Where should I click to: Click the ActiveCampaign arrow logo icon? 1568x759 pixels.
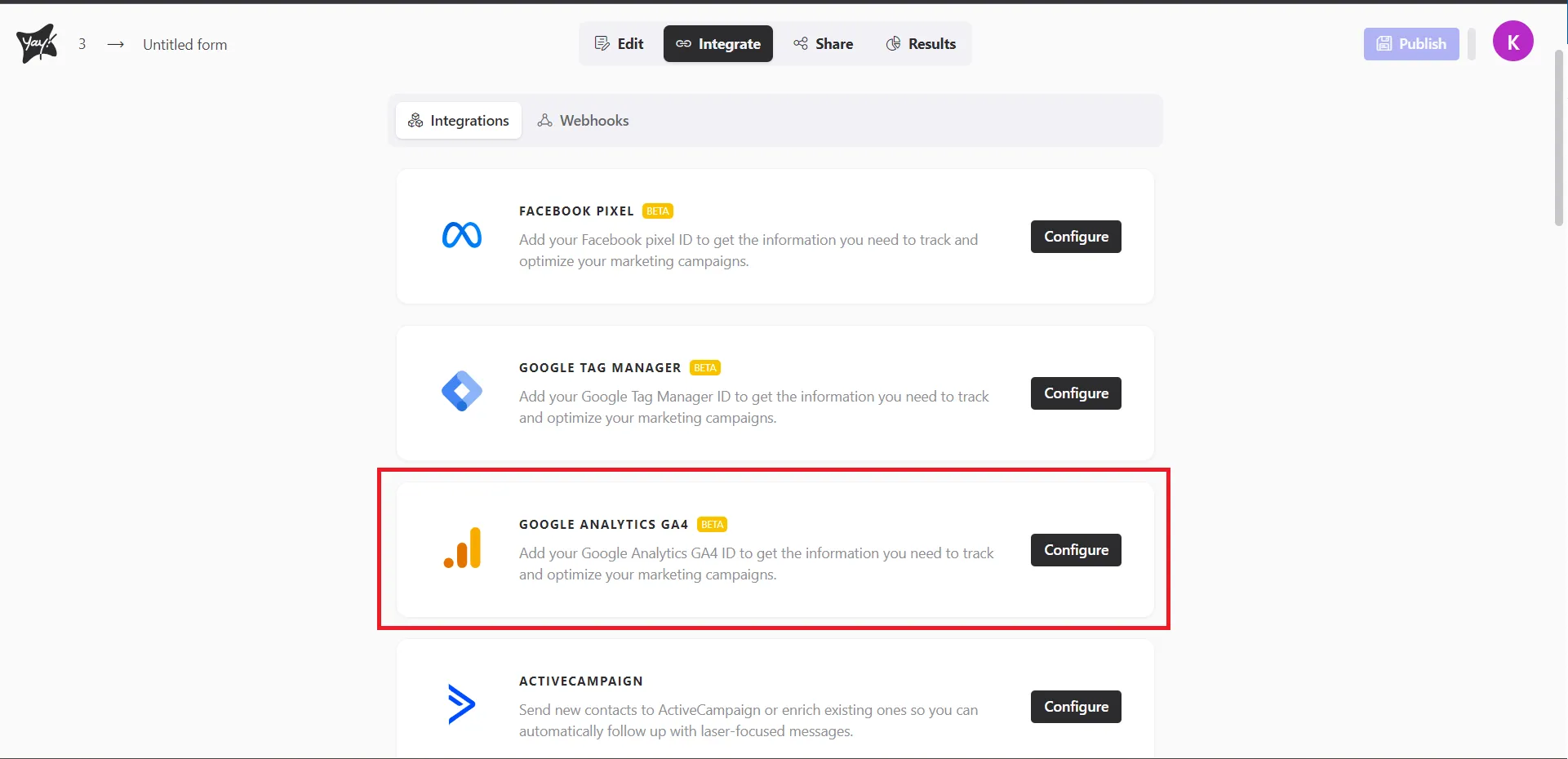click(x=461, y=704)
